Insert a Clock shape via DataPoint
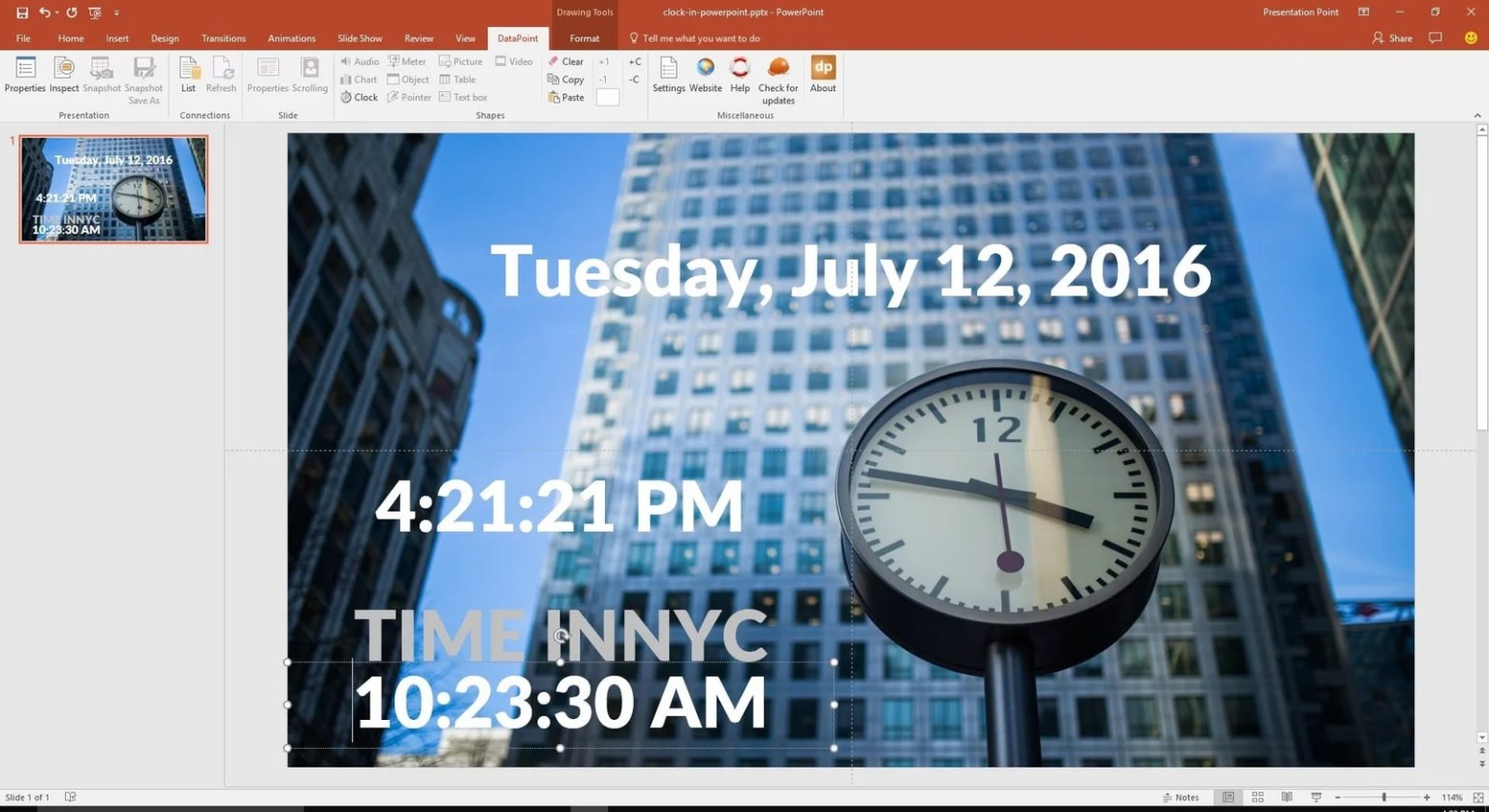The width and height of the screenshot is (1489, 812). 359,97
